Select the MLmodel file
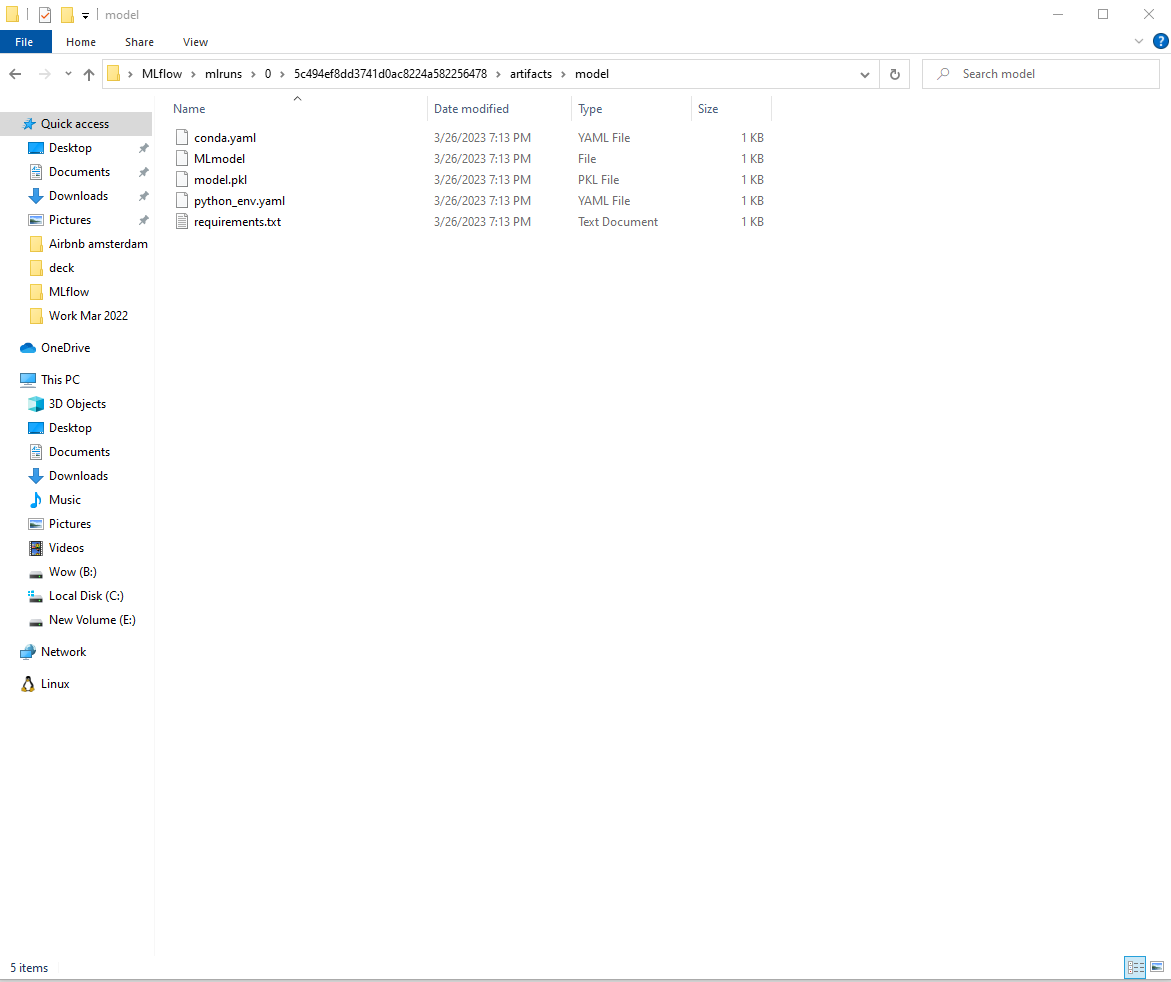1171x982 pixels. pyautogui.click(x=219, y=158)
